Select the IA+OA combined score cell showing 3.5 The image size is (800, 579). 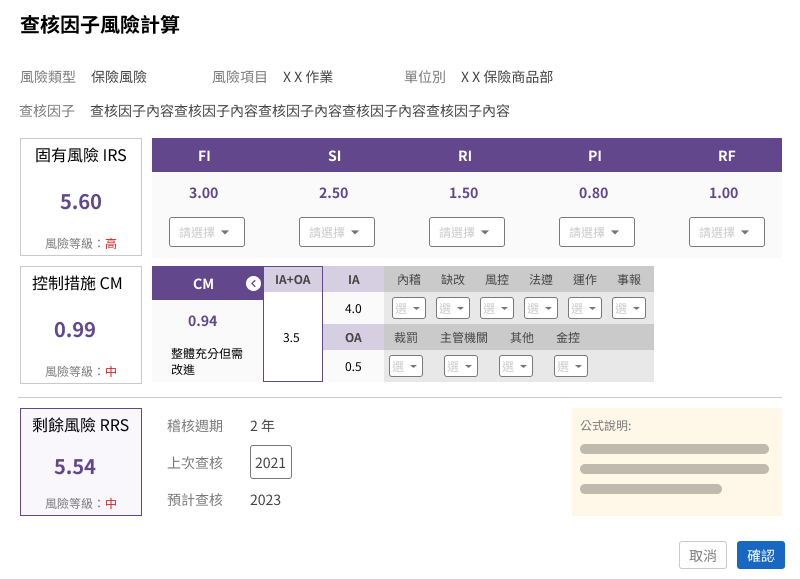[x=291, y=338]
